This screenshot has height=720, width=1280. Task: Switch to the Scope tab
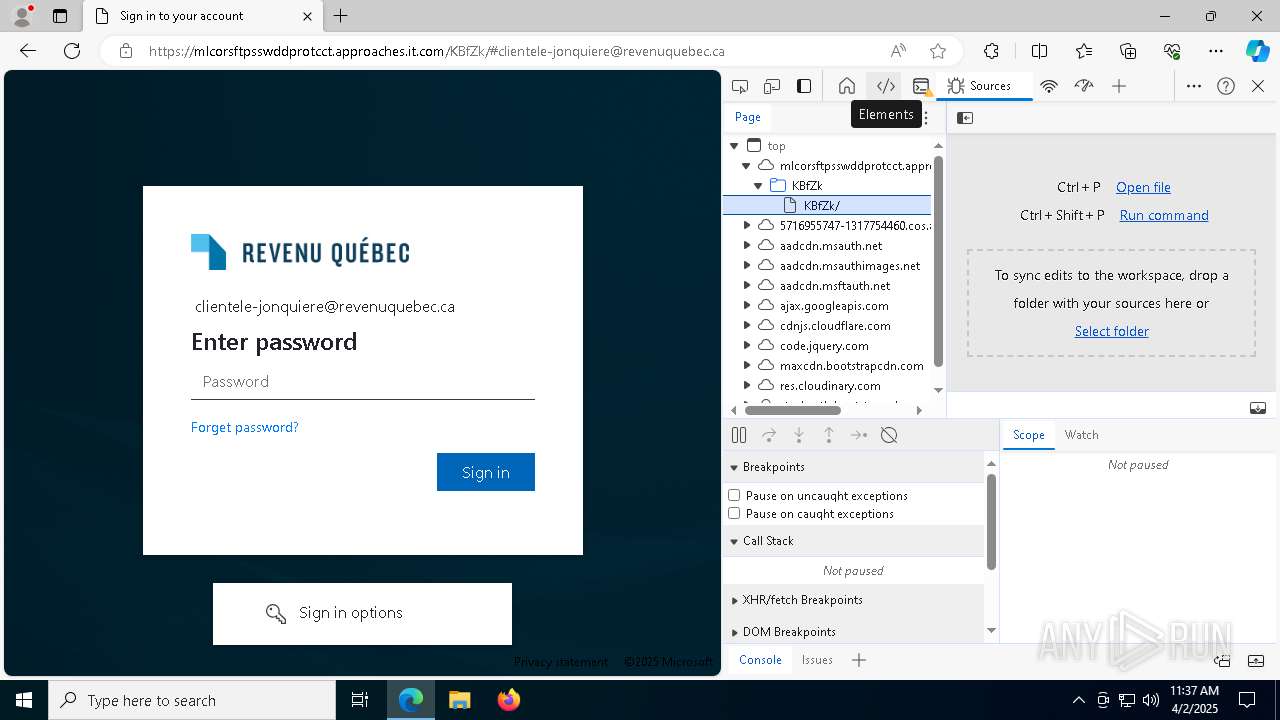click(1028, 435)
